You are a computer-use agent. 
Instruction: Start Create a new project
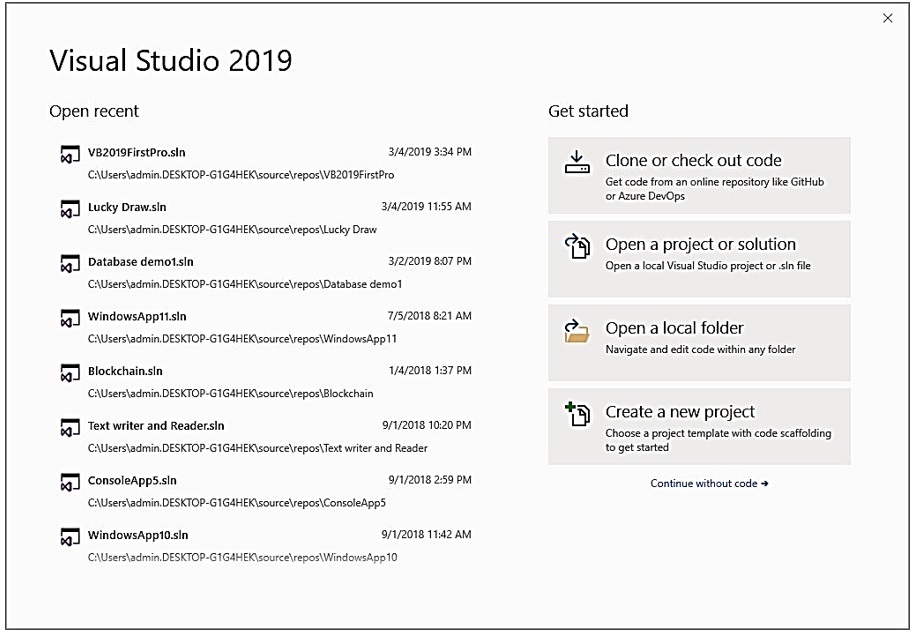699,427
